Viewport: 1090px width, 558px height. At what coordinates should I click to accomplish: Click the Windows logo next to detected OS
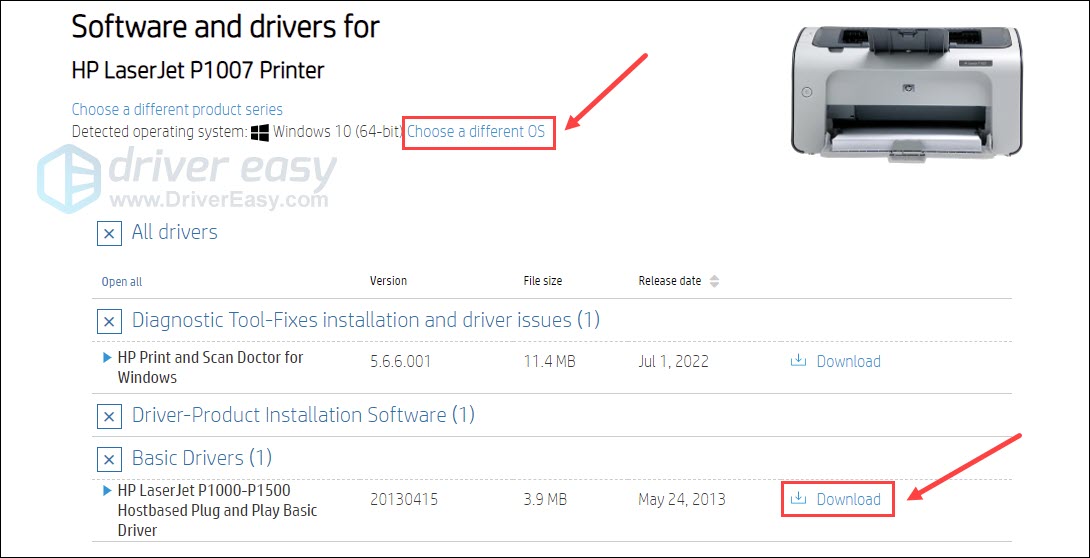pyautogui.click(x=261, y=132)
